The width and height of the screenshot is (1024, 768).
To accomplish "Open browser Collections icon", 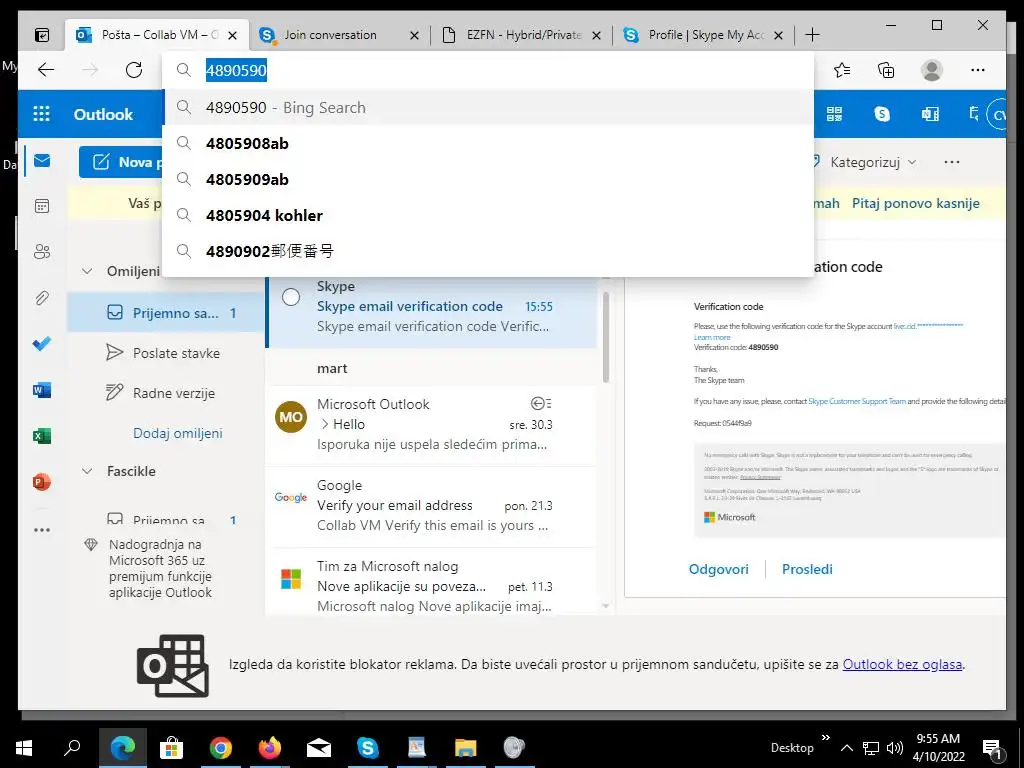I will (886, 70).
